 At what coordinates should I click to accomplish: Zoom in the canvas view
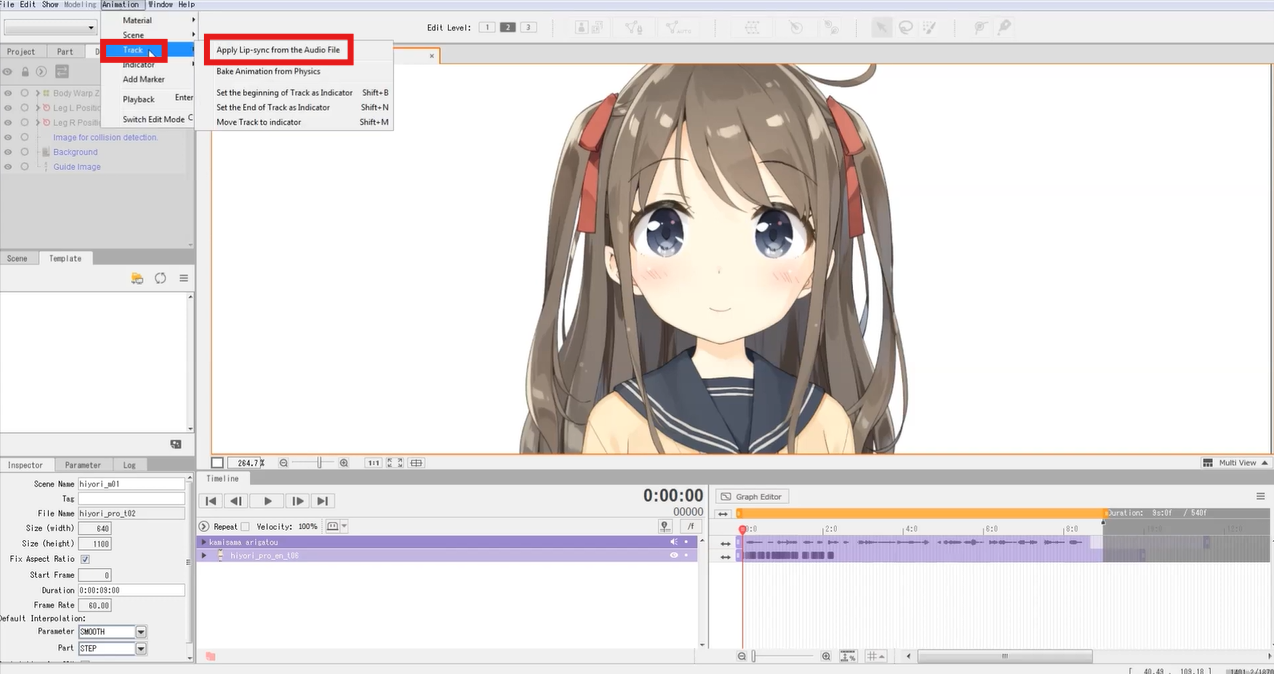point(344,463)
